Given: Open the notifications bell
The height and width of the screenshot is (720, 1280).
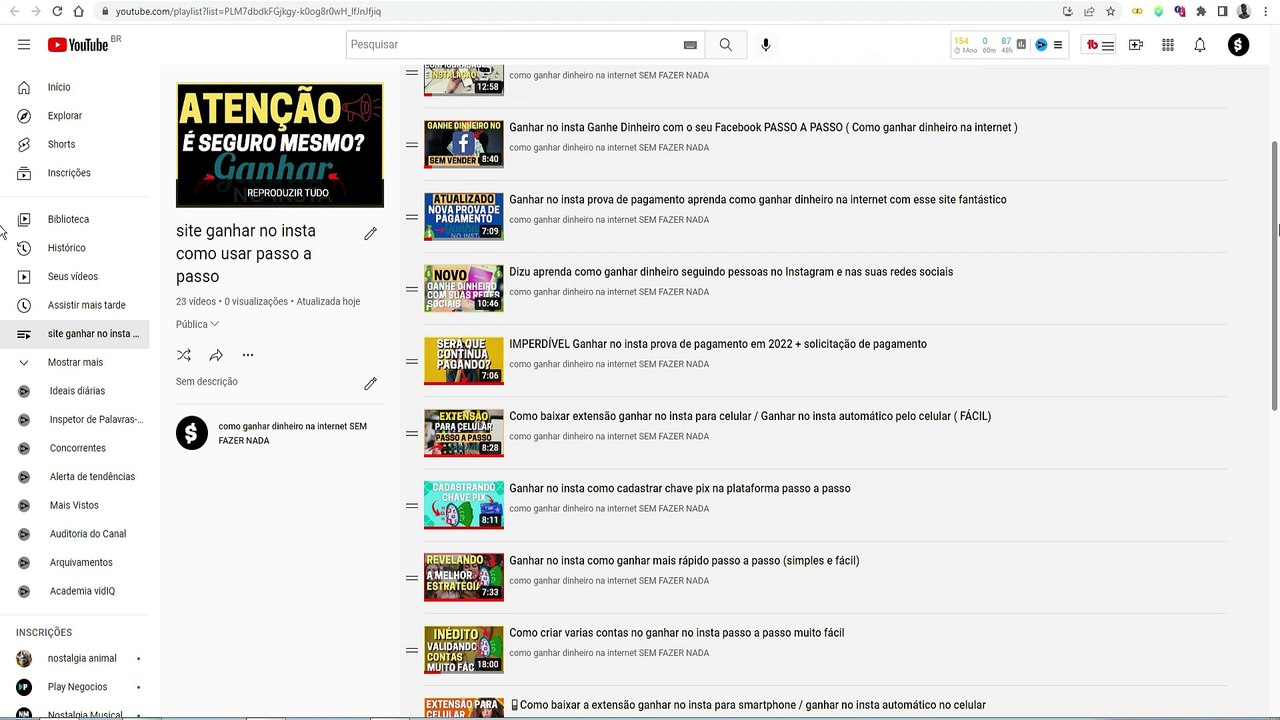Looking at the screenshot, I should 1200,45.
